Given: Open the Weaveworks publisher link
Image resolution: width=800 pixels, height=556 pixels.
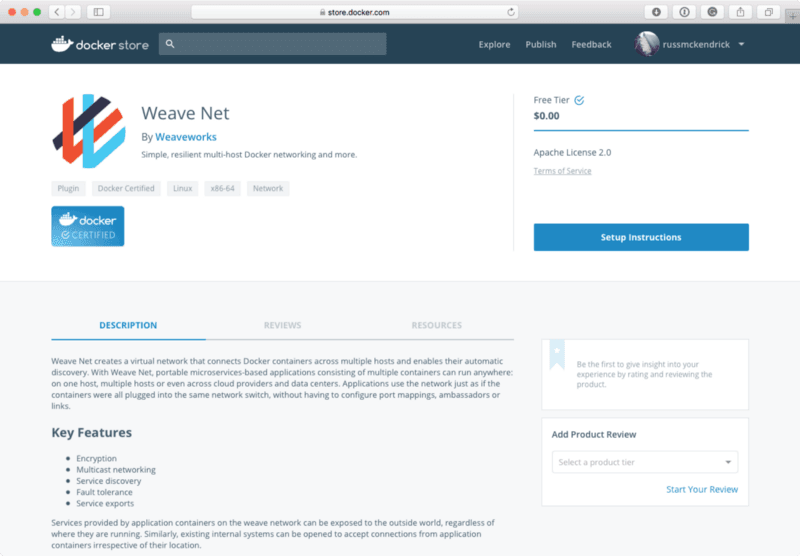Looking at the screenshot, I should click(x=186, y=137).
